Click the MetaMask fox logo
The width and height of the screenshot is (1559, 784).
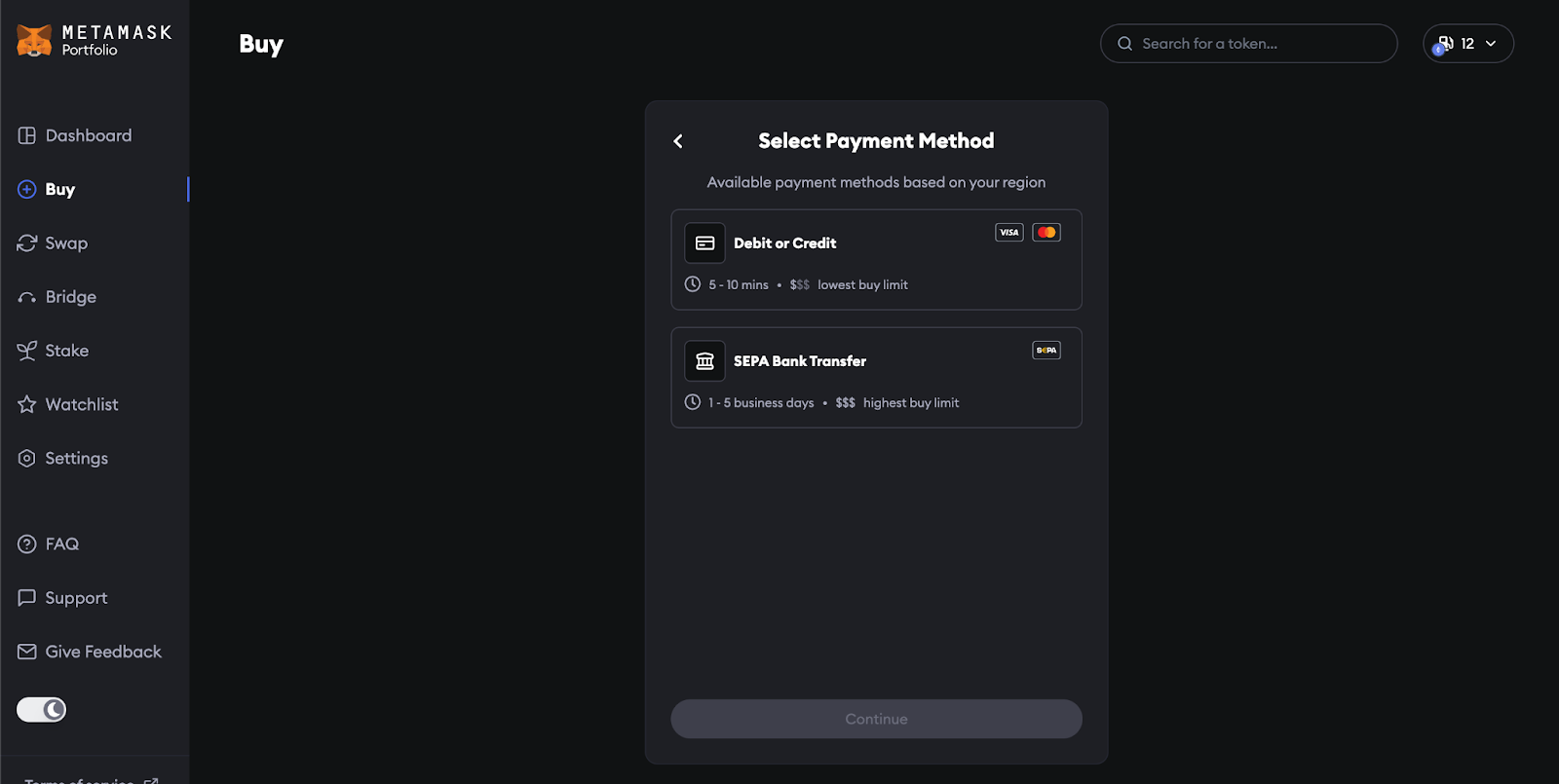tap(34, 41)
